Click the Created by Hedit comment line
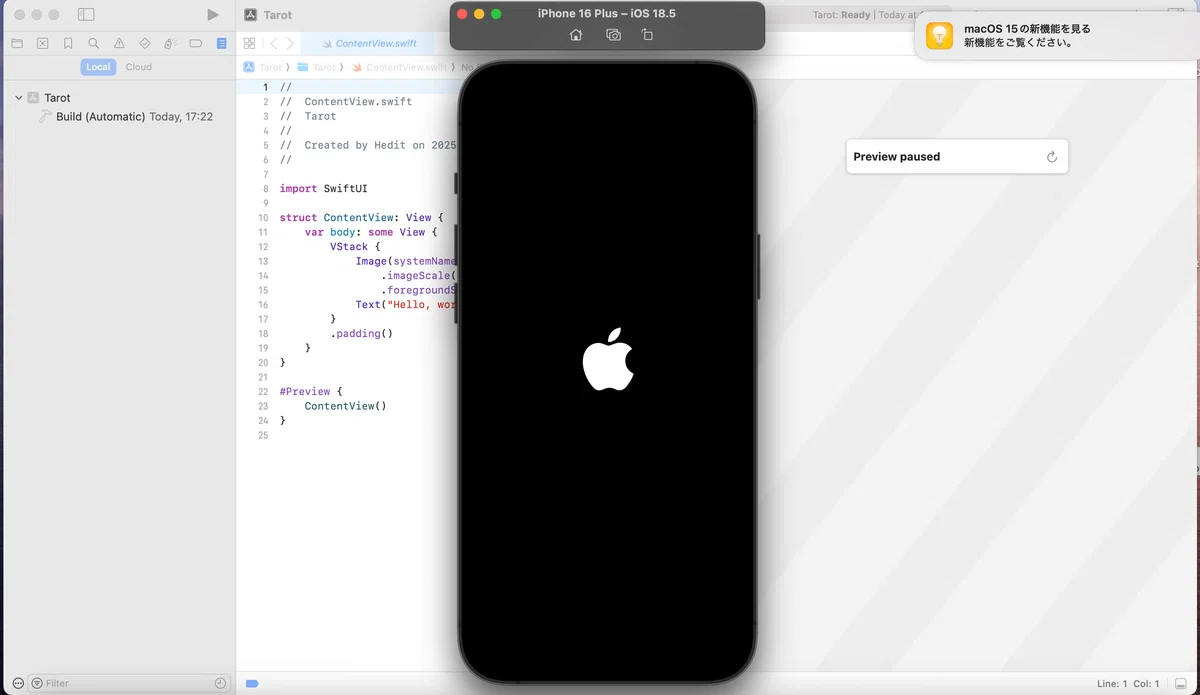 (368, 145)
